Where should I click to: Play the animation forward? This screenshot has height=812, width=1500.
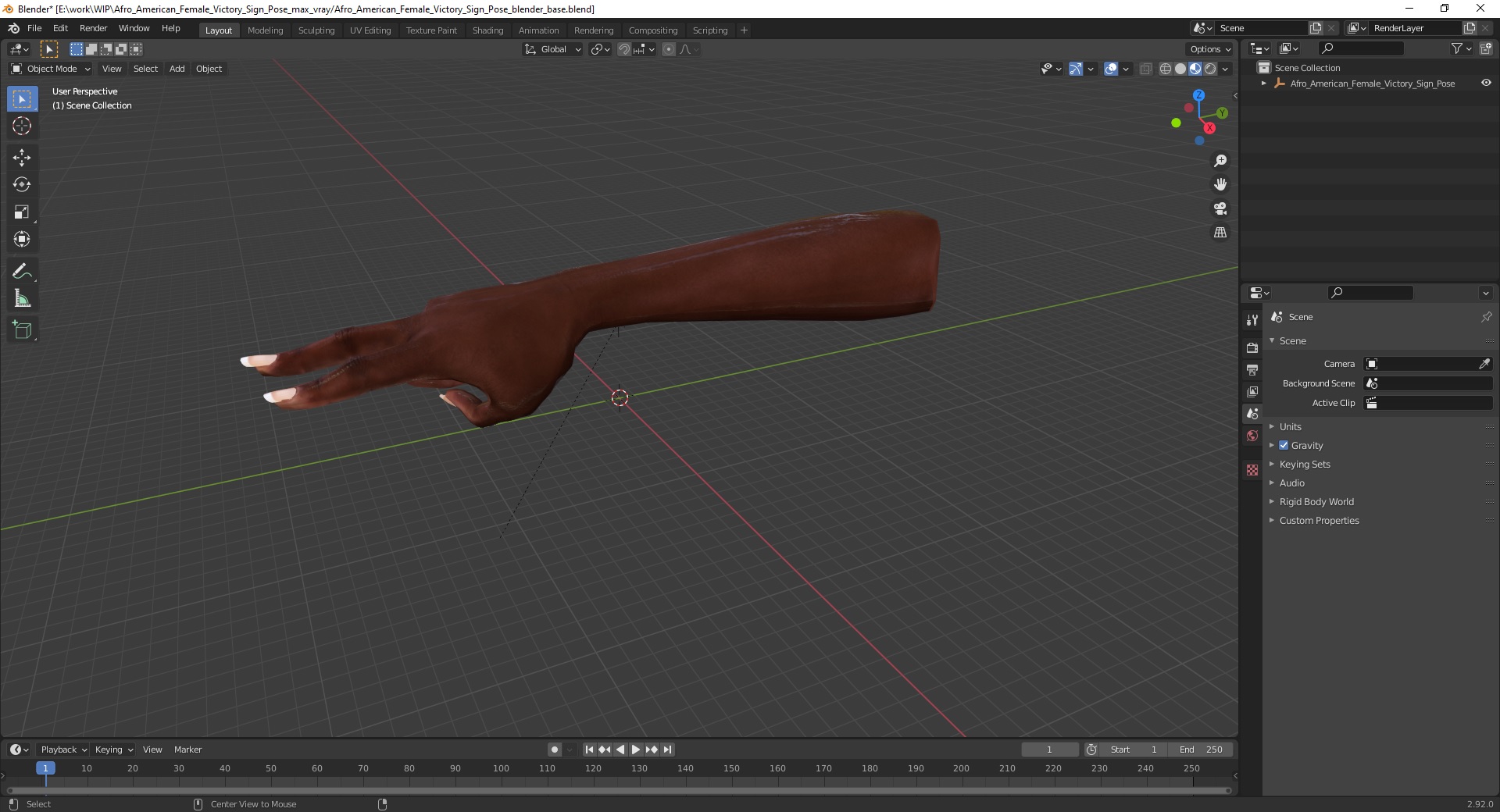636,750
